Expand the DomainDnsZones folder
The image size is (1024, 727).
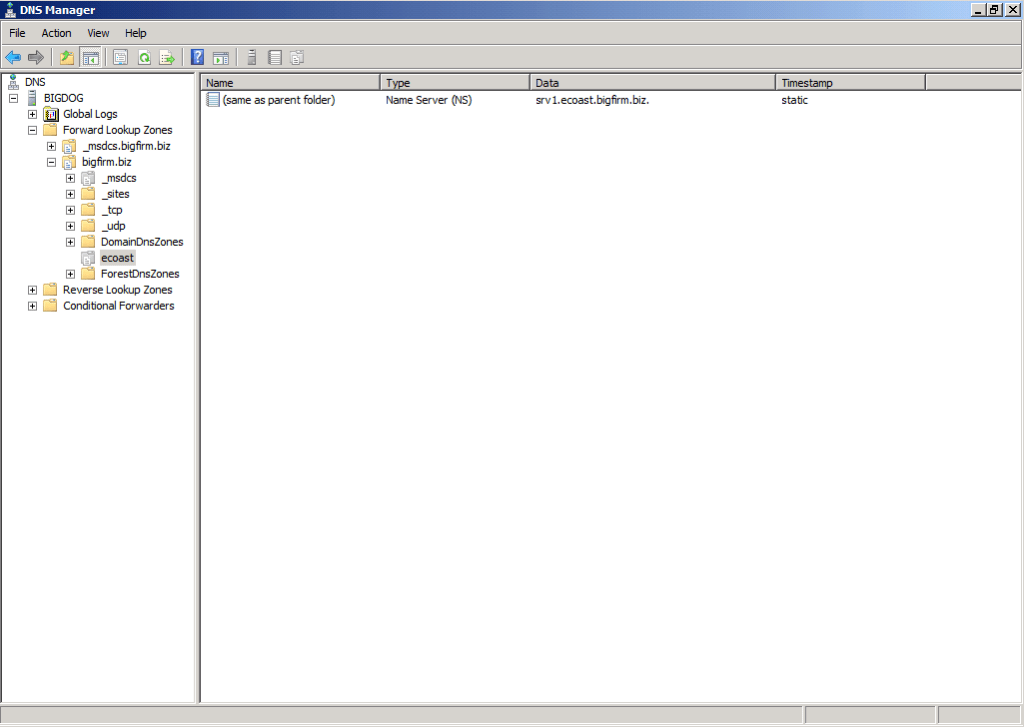70,242
